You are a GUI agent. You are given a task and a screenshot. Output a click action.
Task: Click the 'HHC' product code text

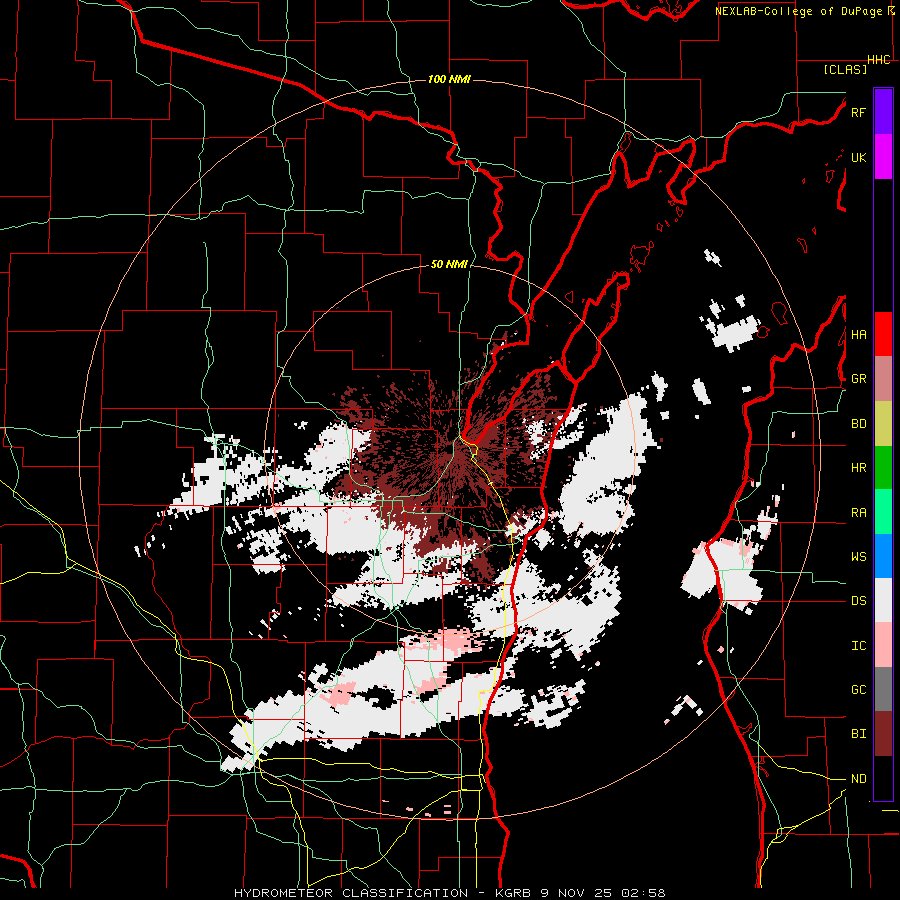879,60
